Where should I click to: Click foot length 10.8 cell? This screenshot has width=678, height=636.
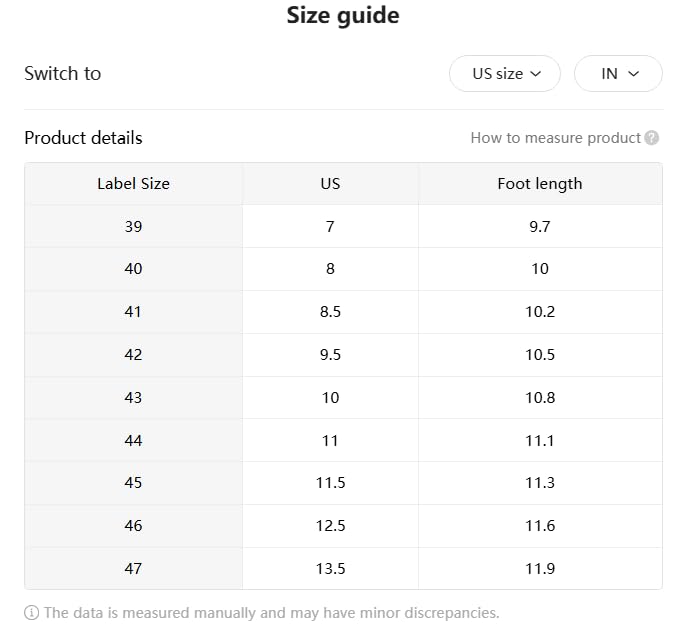539,398
